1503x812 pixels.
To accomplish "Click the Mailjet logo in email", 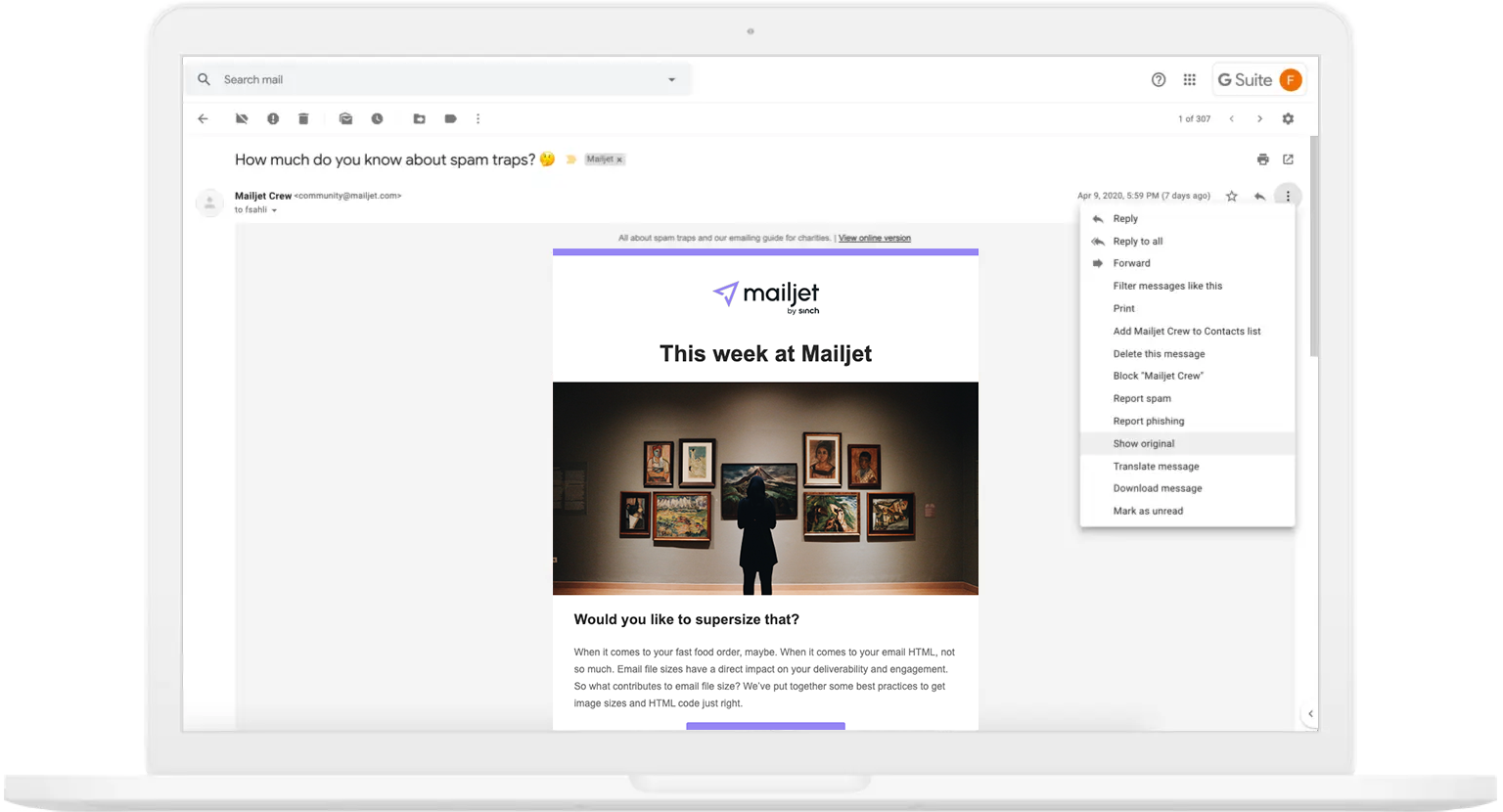I will [765, 296].
